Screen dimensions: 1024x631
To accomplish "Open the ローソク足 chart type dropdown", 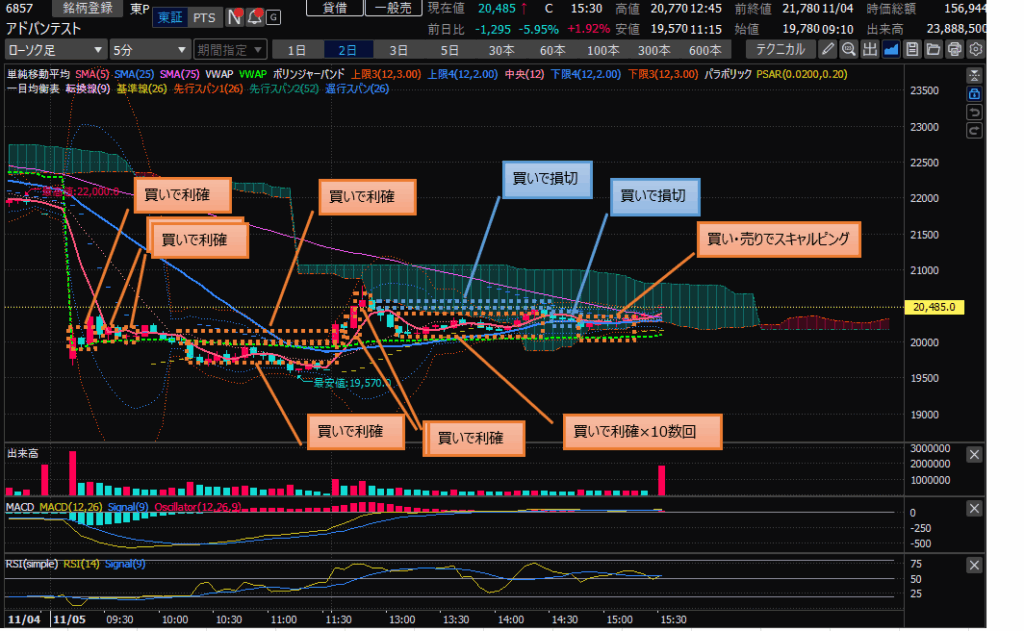I will tap(55, 49).
